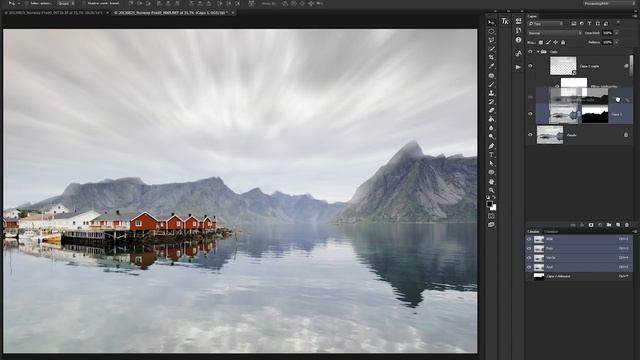Open the Opacity slider arrow
The image size is (640, 360).
pos(616,33)
